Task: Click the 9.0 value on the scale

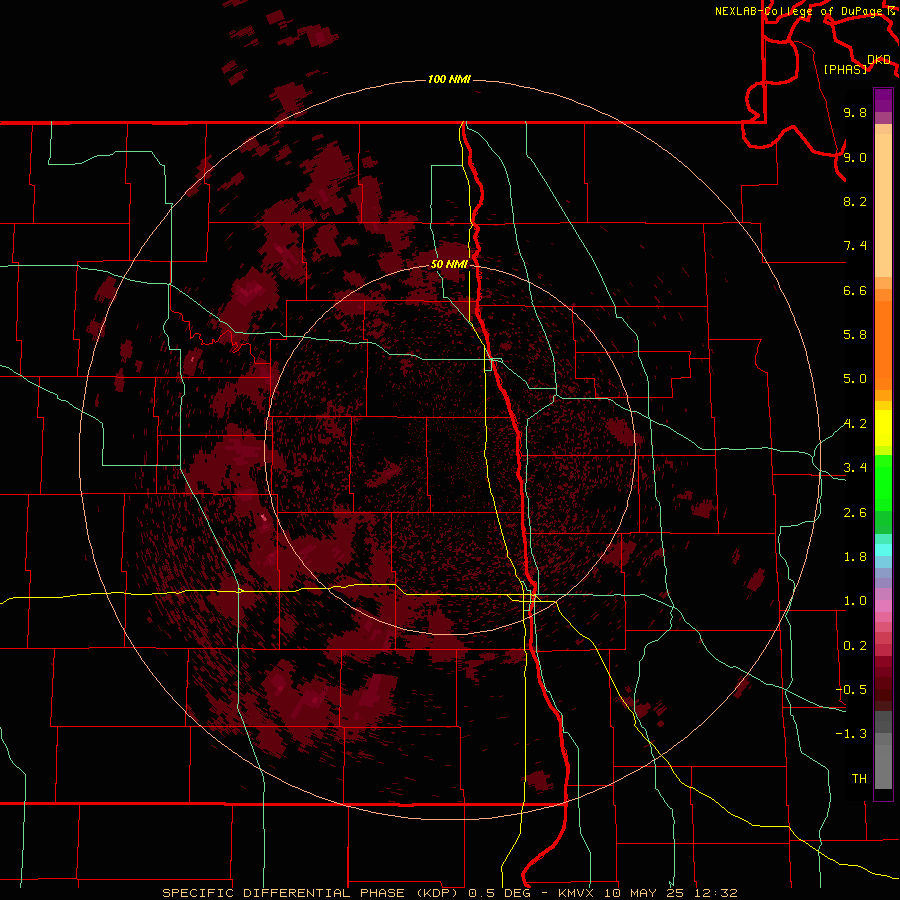Action: 855,157
